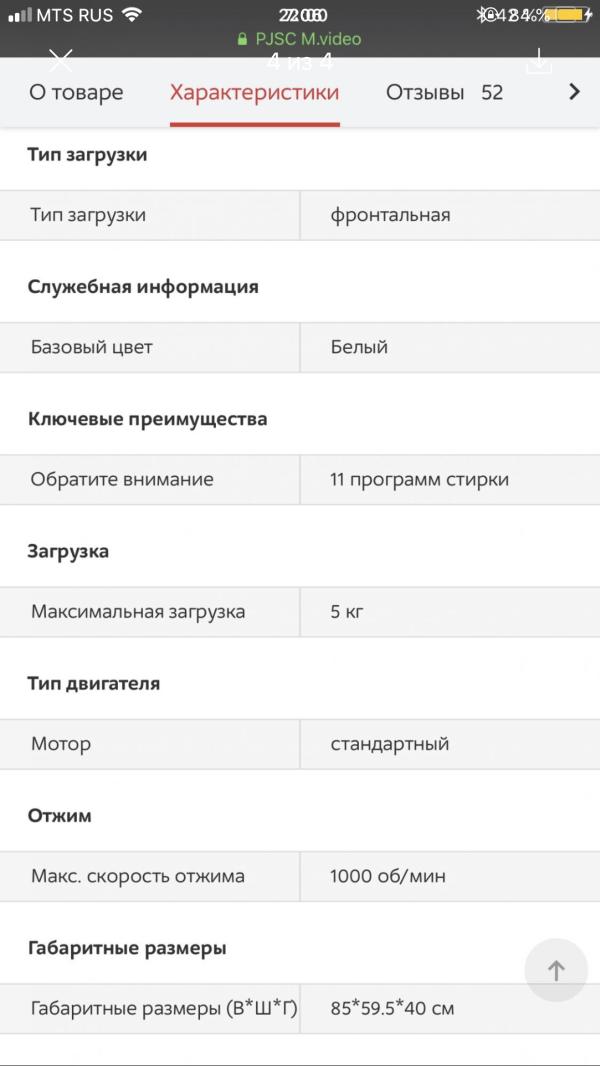Tap the Wi-Fi status icon
600x1066 pixels.
coord(131,15)
